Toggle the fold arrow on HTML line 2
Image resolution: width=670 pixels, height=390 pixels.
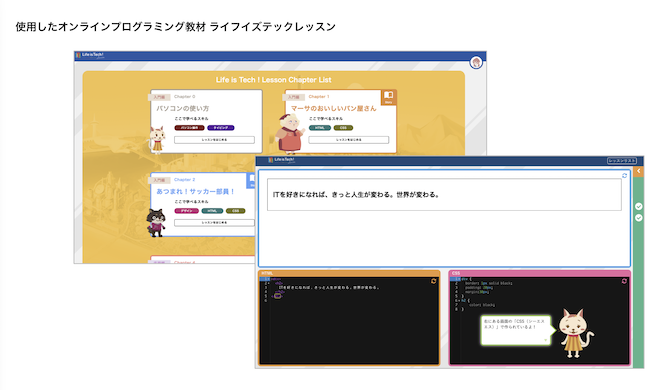(x=268, y=283)
